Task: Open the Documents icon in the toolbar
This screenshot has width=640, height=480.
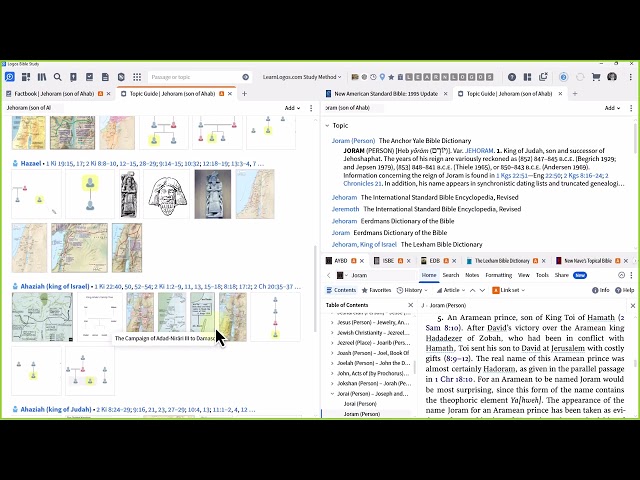Action: pyautogui.click(x=105, y=77)
